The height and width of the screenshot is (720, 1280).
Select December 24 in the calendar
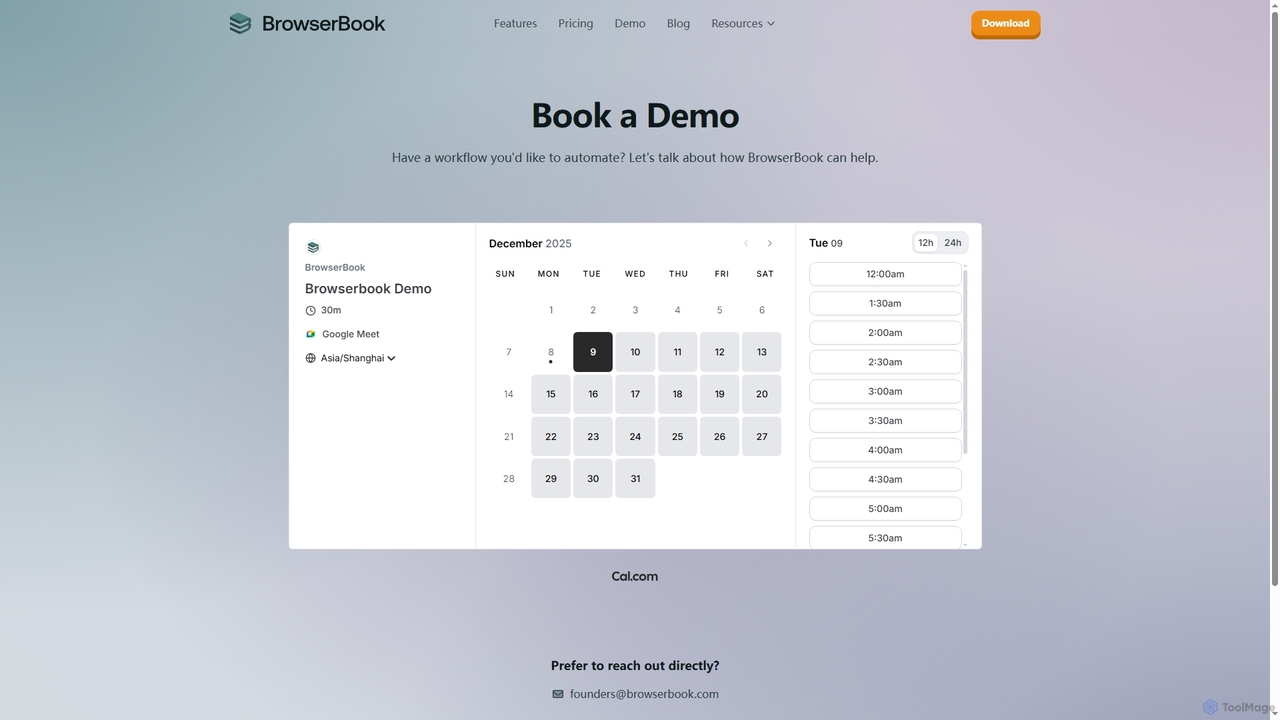[x=635, y=437]
